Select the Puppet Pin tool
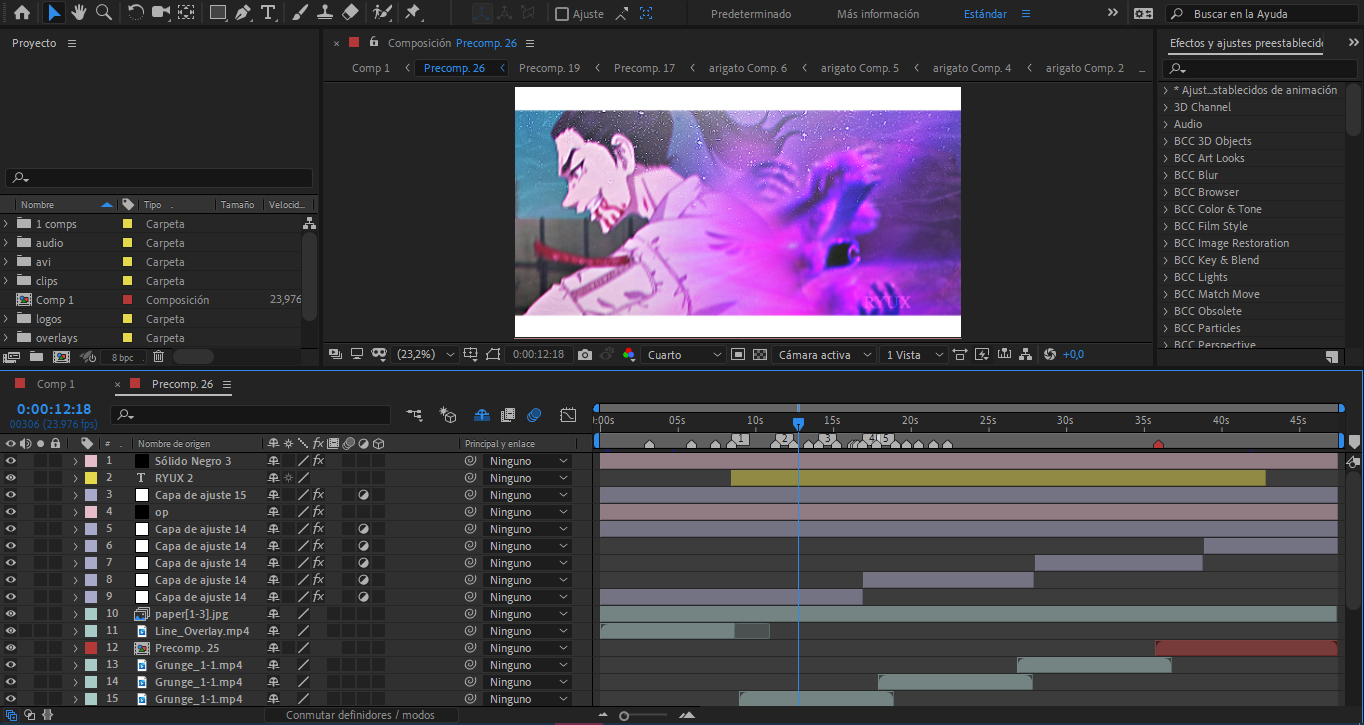 pyautogui.click(x=413, y=13)
